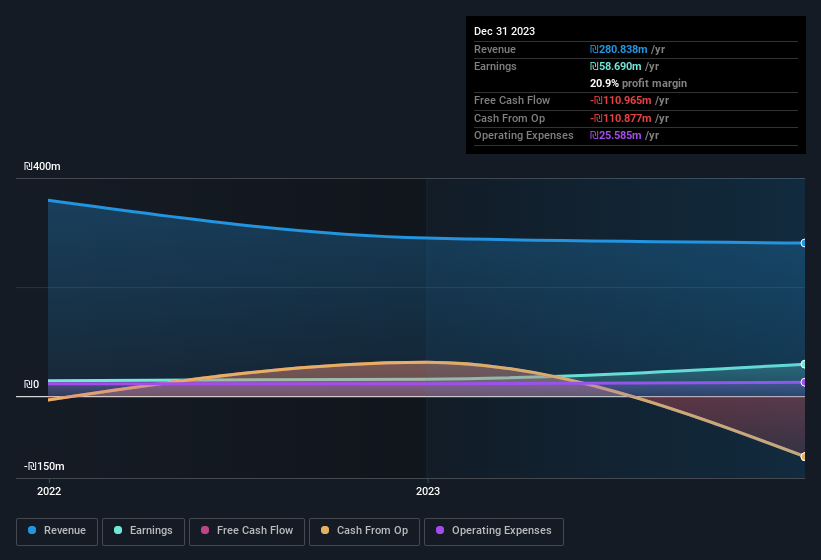Click the ₪400m y-axis label
This screenshot has width=821, height=560.
point(42,166)
